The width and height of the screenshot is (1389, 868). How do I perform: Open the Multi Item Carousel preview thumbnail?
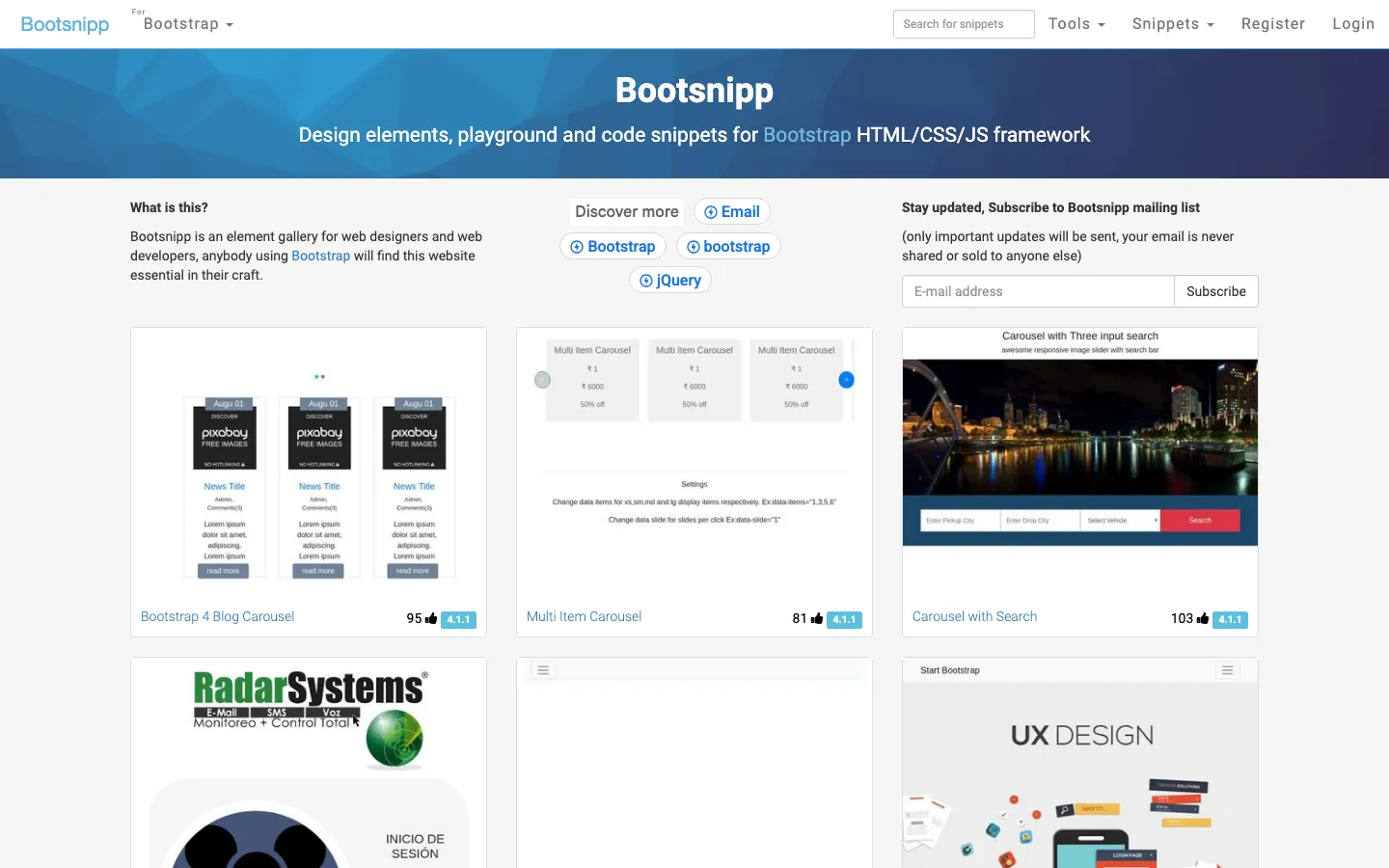(x=694, y=463)
